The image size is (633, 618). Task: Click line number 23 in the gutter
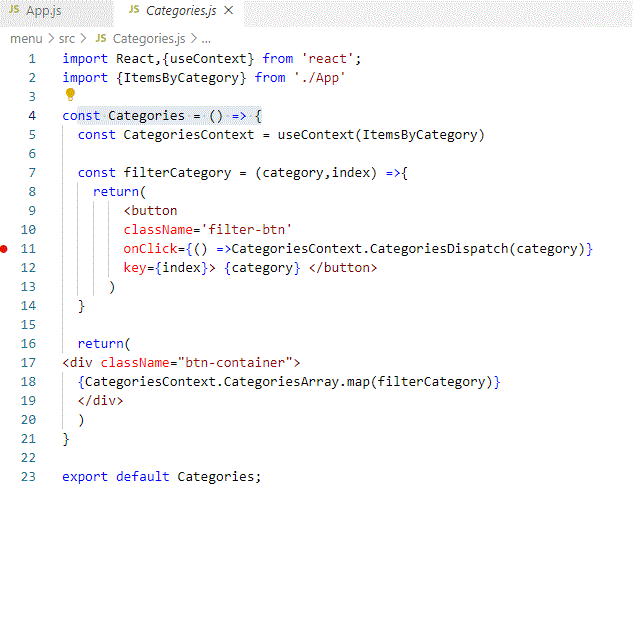point(28,477)
